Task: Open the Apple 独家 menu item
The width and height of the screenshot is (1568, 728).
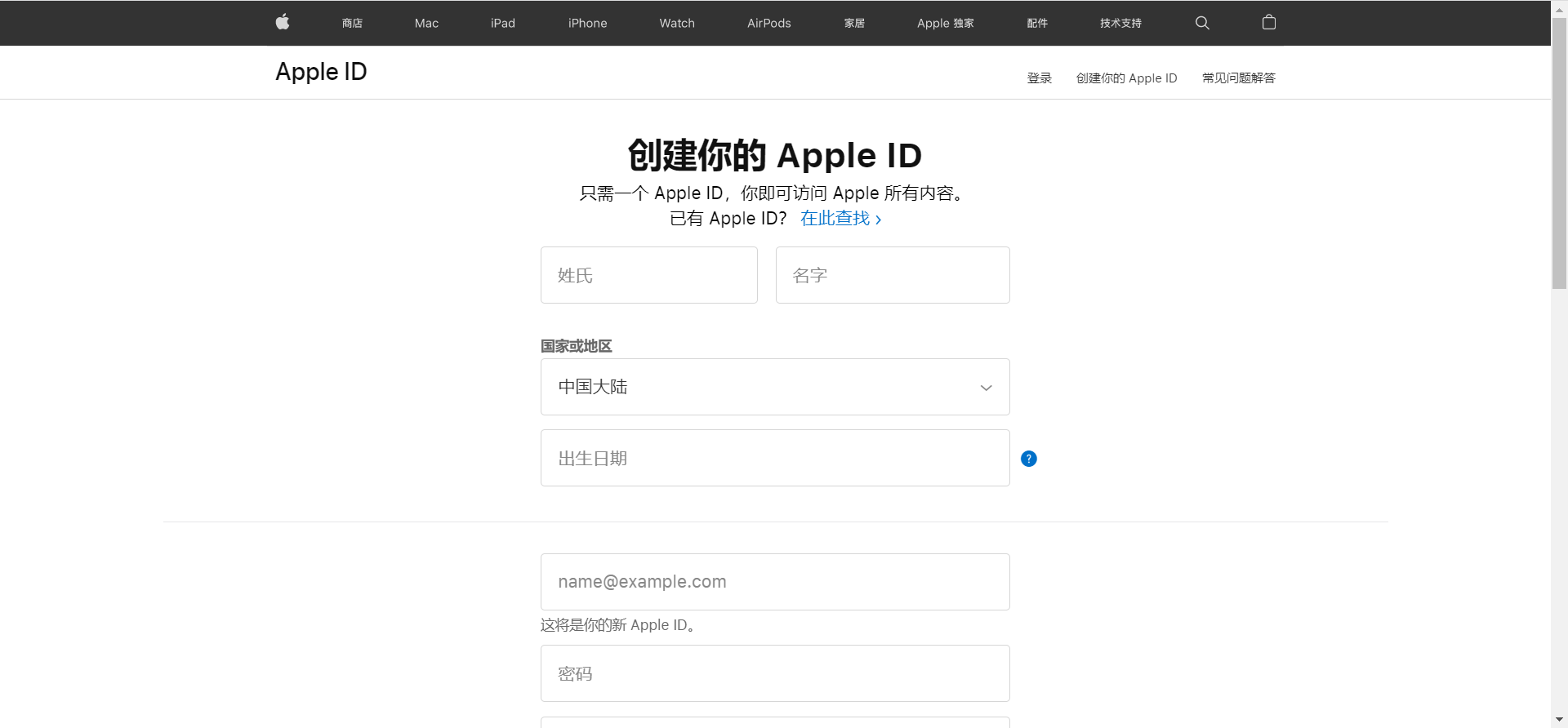Action: (x=946, y=23)
